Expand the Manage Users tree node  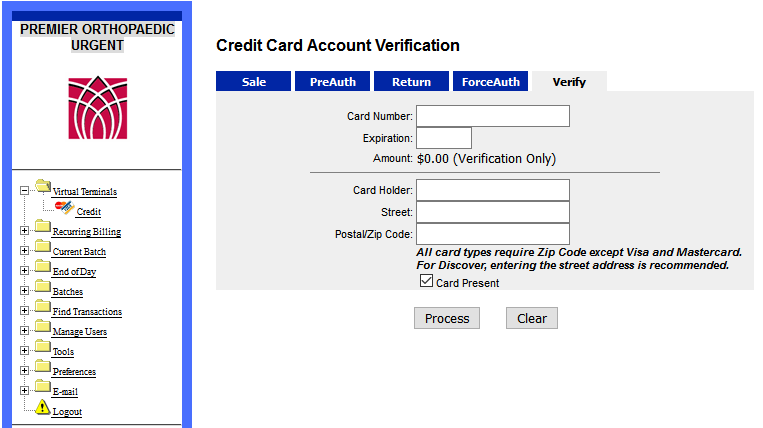24,330
